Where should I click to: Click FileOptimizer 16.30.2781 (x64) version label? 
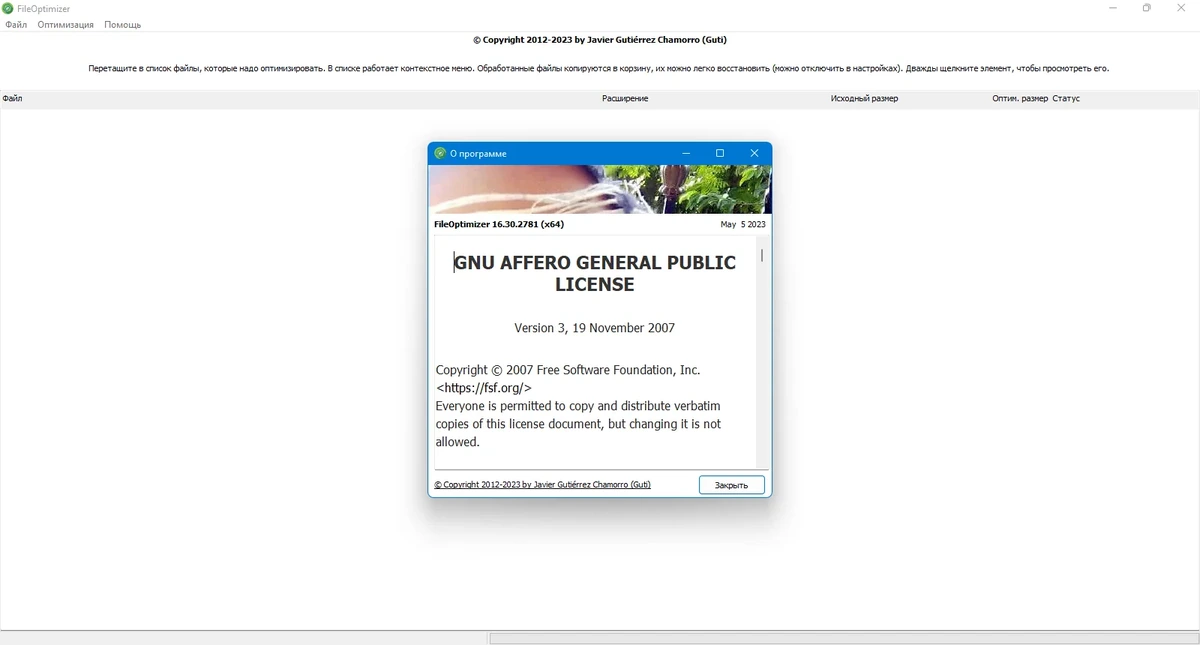[499, 224]
